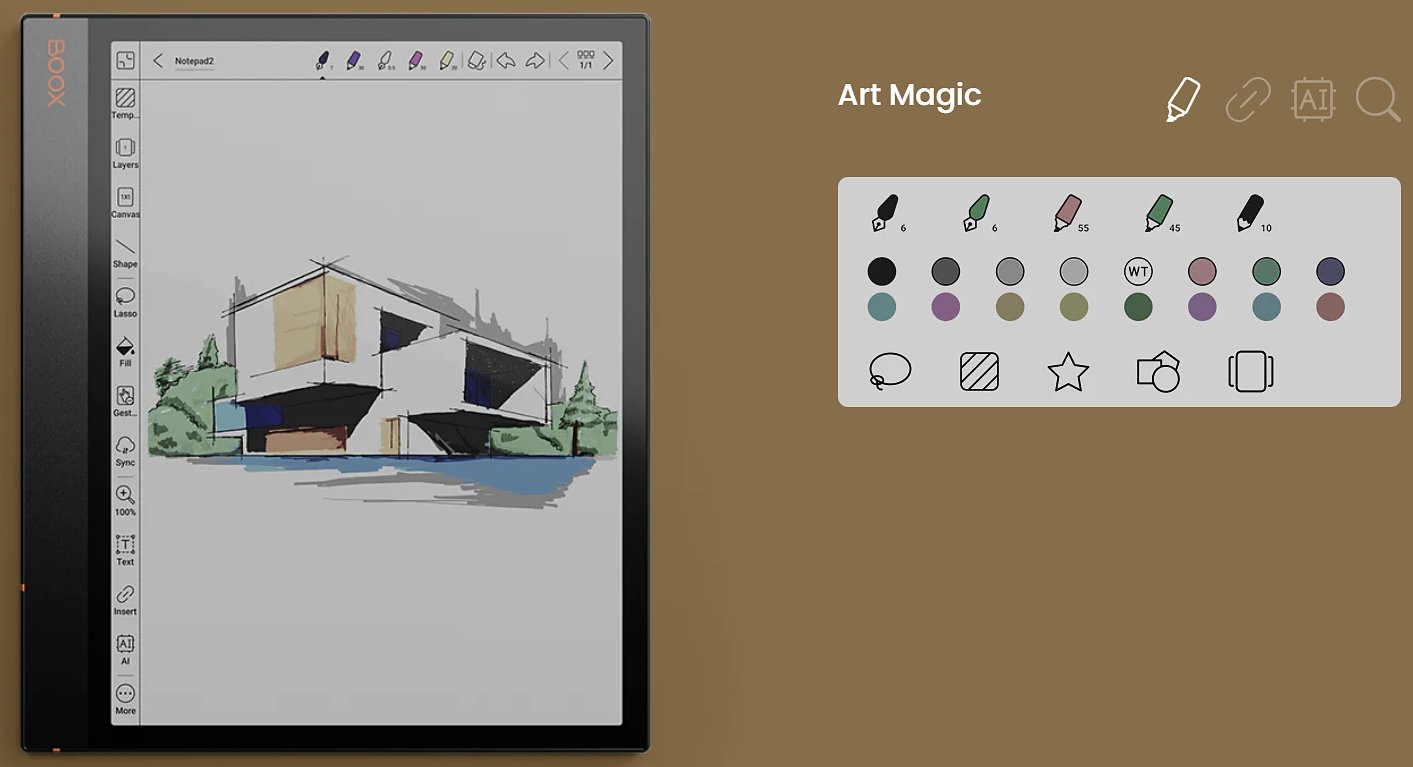Screen dimensions: 1413x767
Task: Select the eraser in the top toolbar
Action: 477,61
